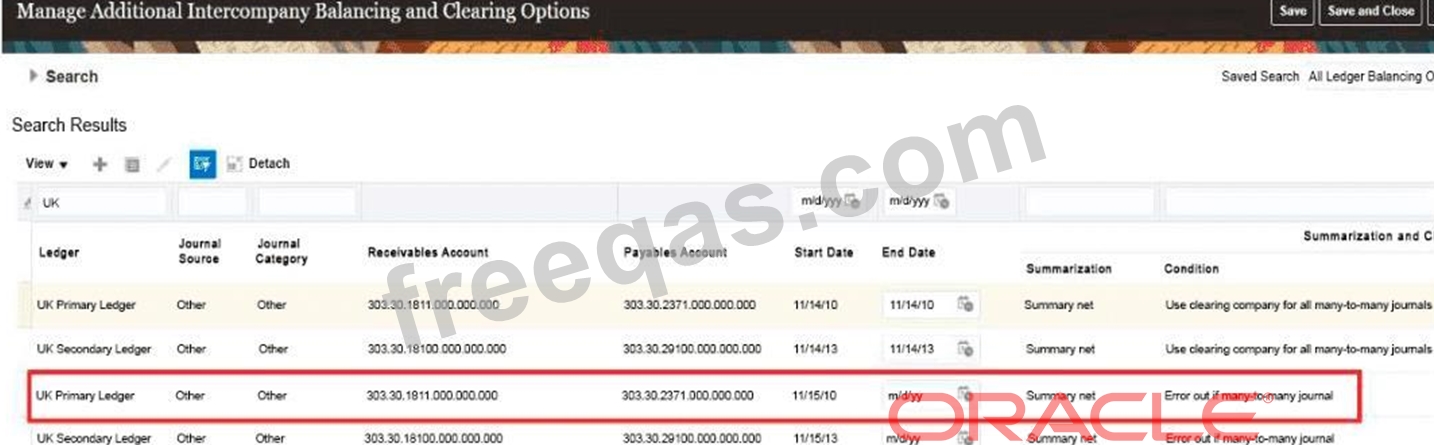Click the Save button
Screen dimensions: 1434x445
[1292, 11]
